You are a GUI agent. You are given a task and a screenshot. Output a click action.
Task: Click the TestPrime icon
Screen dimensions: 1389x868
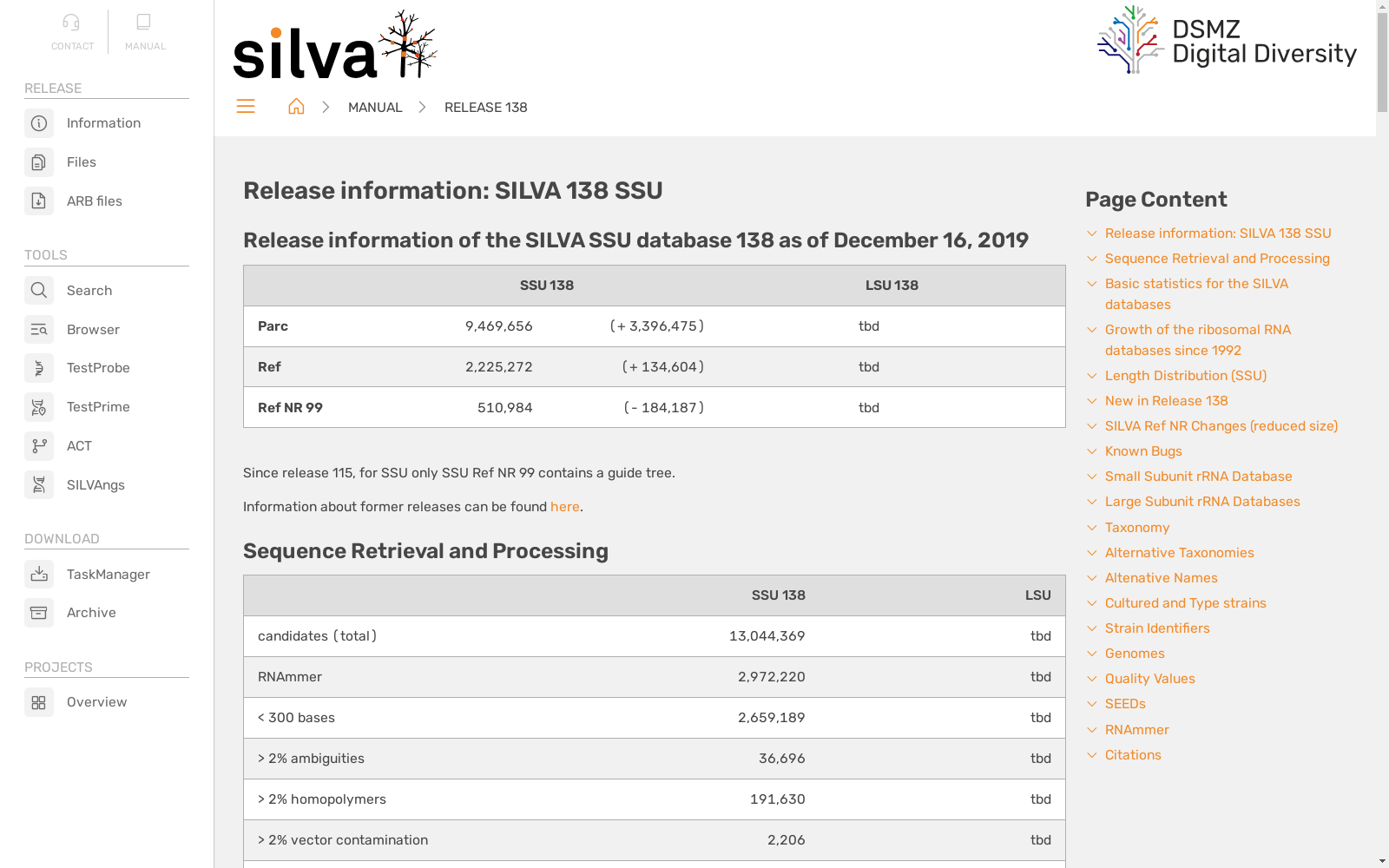click(x=39, y=407)
